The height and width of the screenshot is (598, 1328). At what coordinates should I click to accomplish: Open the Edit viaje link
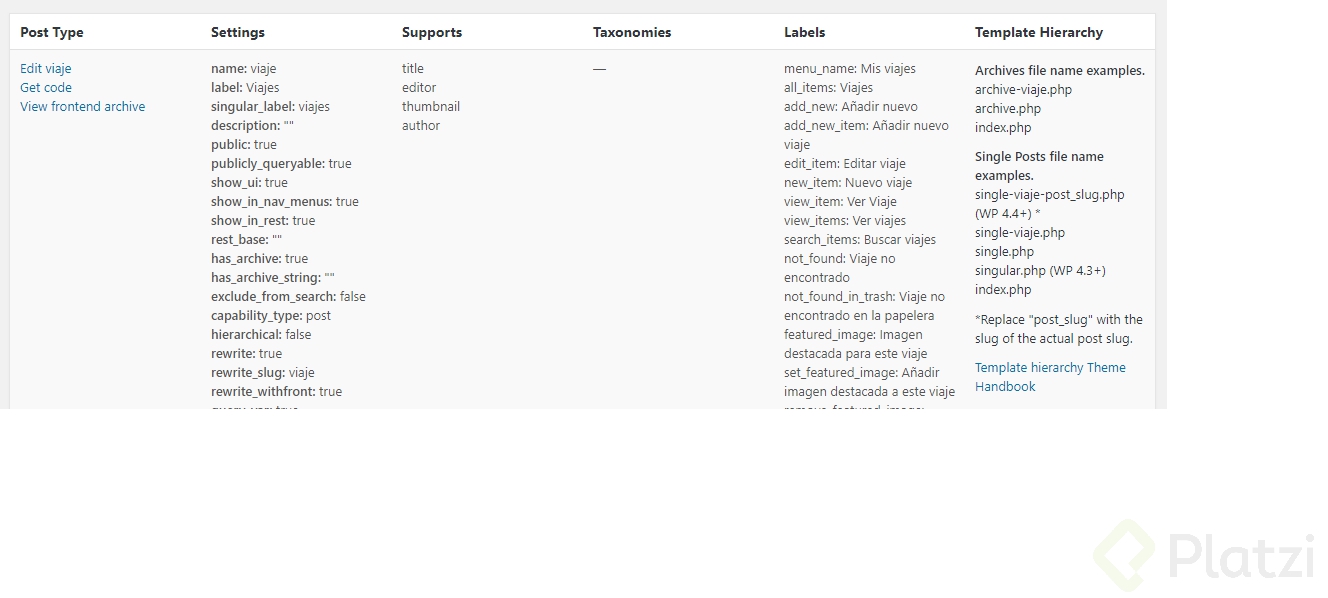(46, 69)
